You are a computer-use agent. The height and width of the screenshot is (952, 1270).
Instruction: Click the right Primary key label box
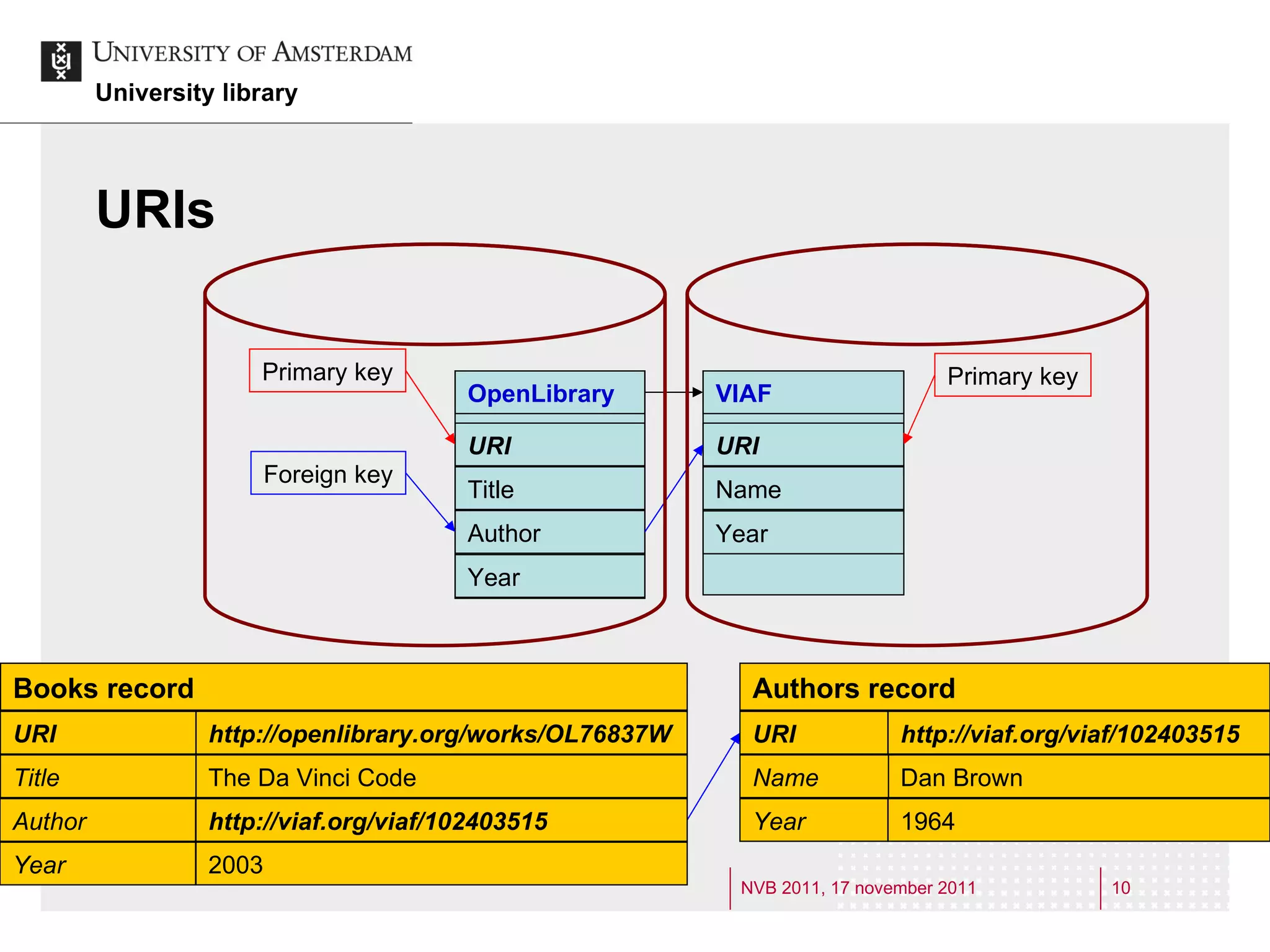[x=1012, y=376]
